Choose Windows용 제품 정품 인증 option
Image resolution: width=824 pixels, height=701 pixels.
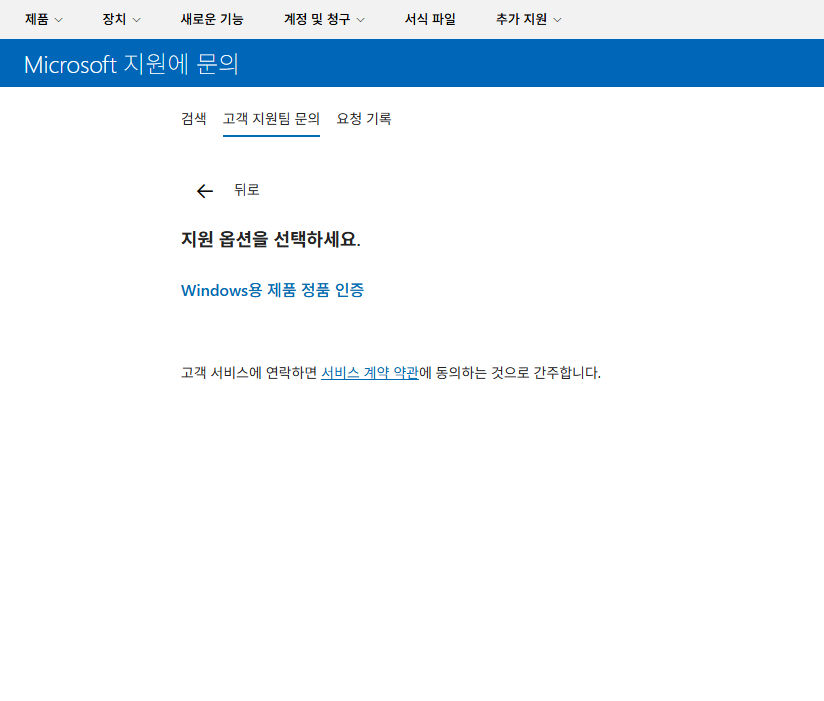click(272, 290)
